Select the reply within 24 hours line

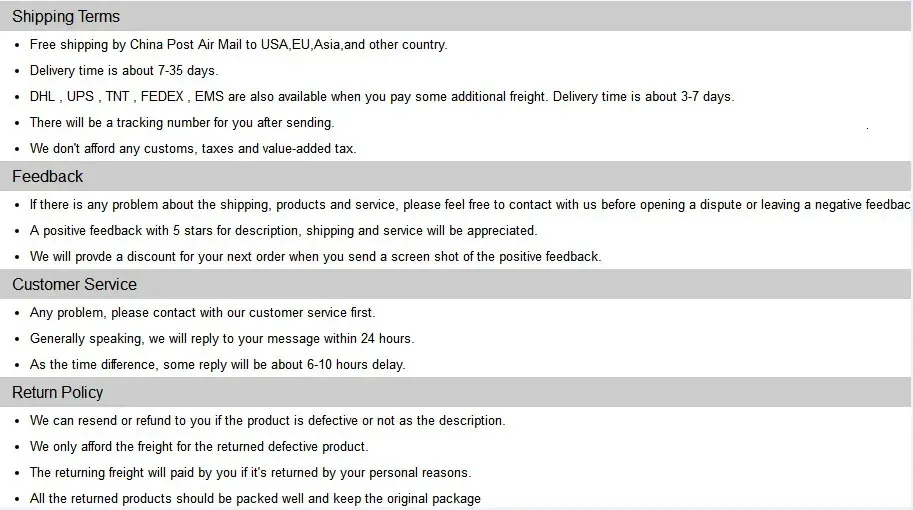click(x=222, y=339)
